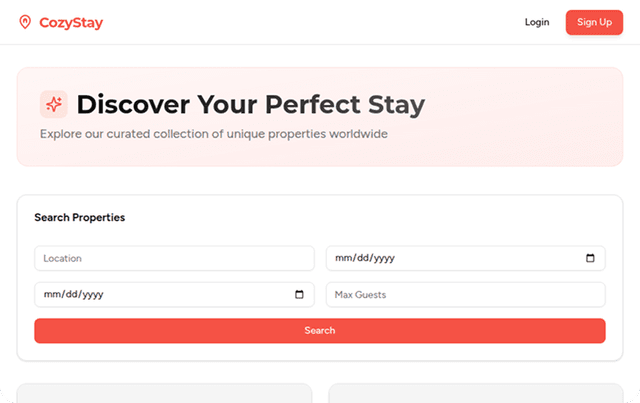
Task: Click blank area inside the search panel
Action: pos(400,217)
